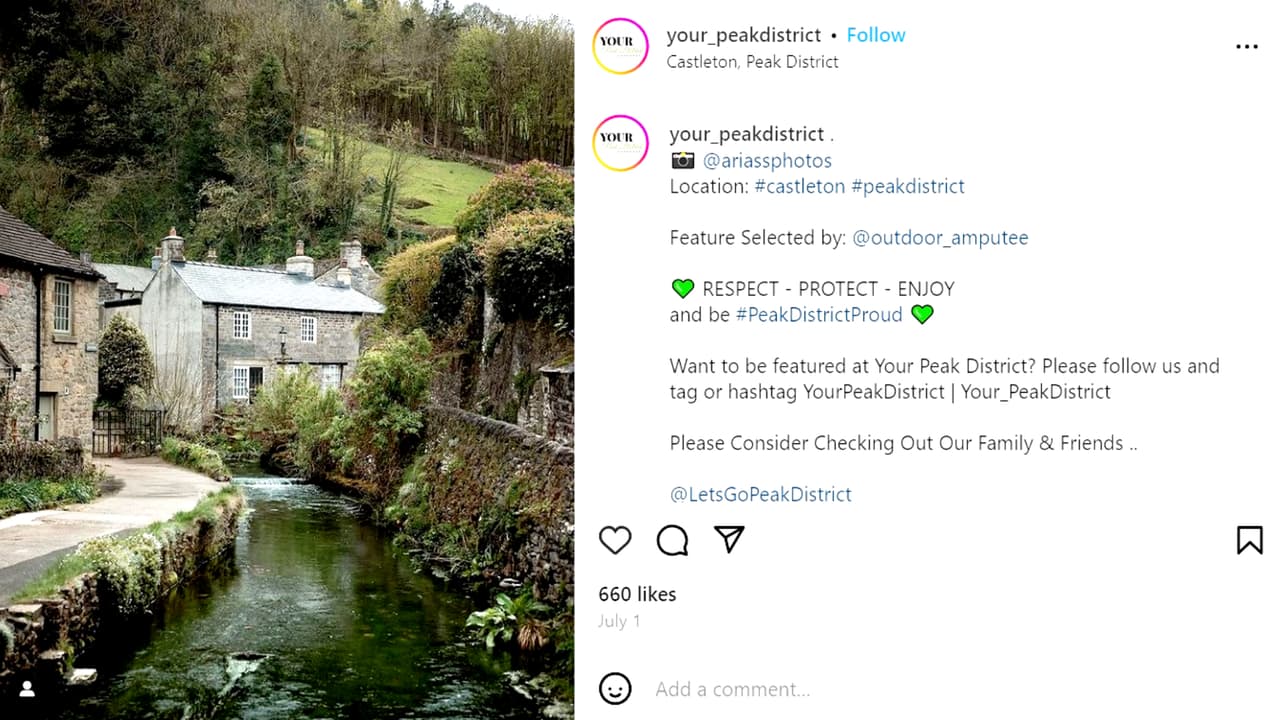1280x720 pixels.
Task: Like the post with the heart icon
Action: pos(614,540)
